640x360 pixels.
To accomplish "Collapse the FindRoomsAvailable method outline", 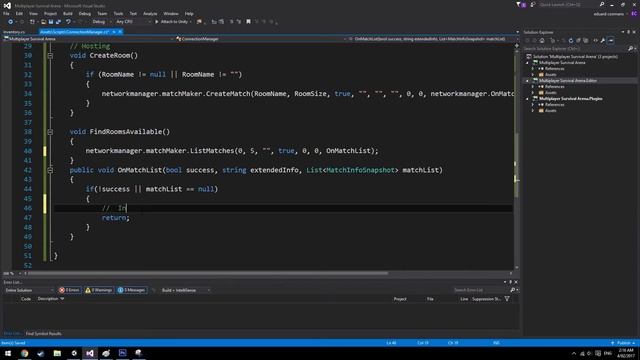I will click(50, 132).
